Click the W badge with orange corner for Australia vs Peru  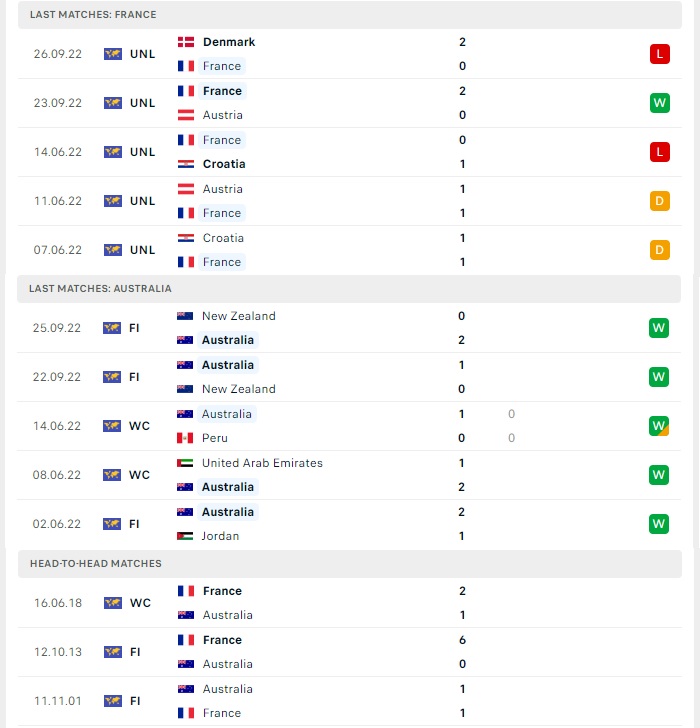(659, 426)
